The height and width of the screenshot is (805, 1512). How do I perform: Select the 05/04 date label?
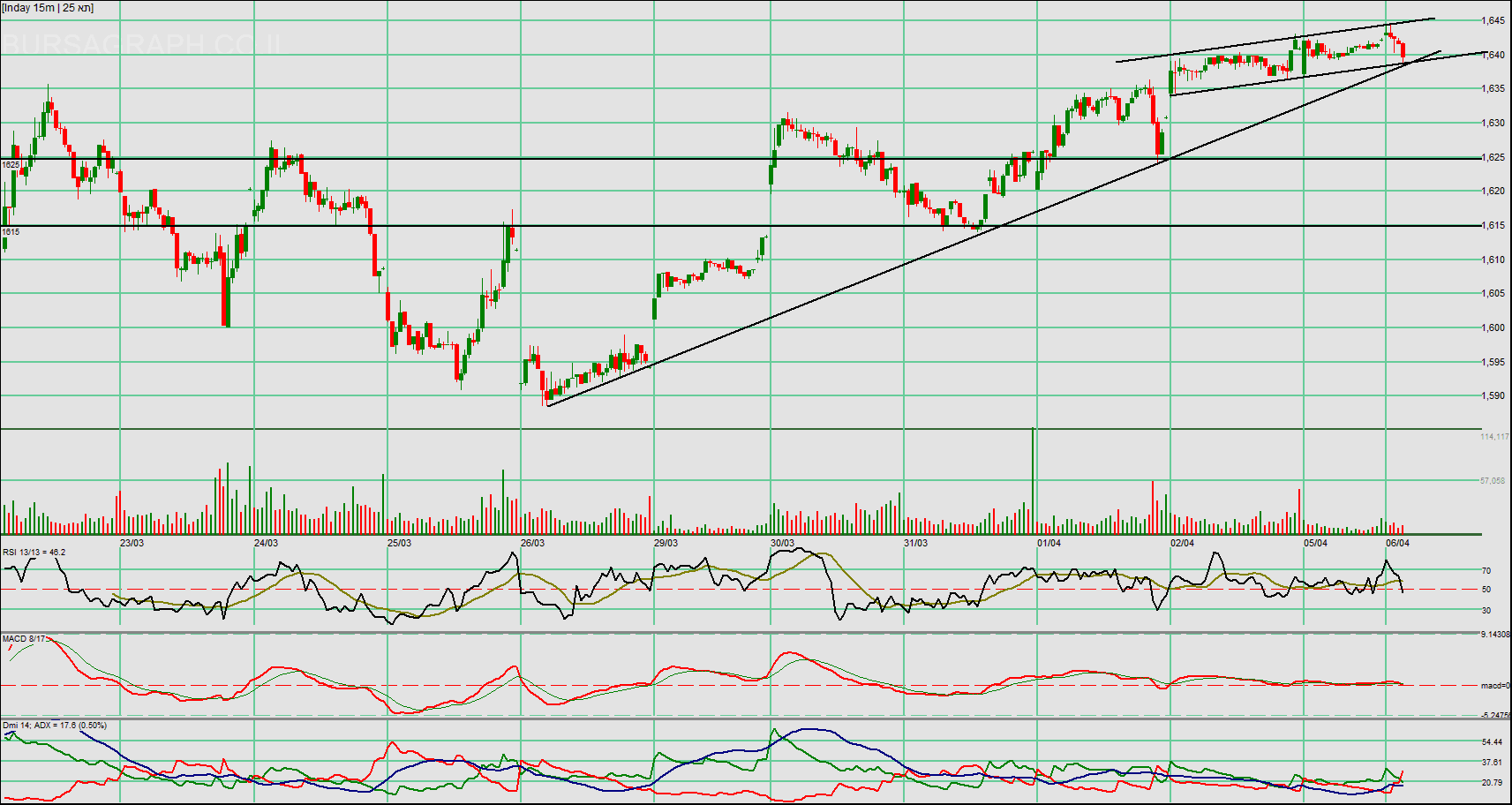pyautogui.click(x=1315, y=543)
